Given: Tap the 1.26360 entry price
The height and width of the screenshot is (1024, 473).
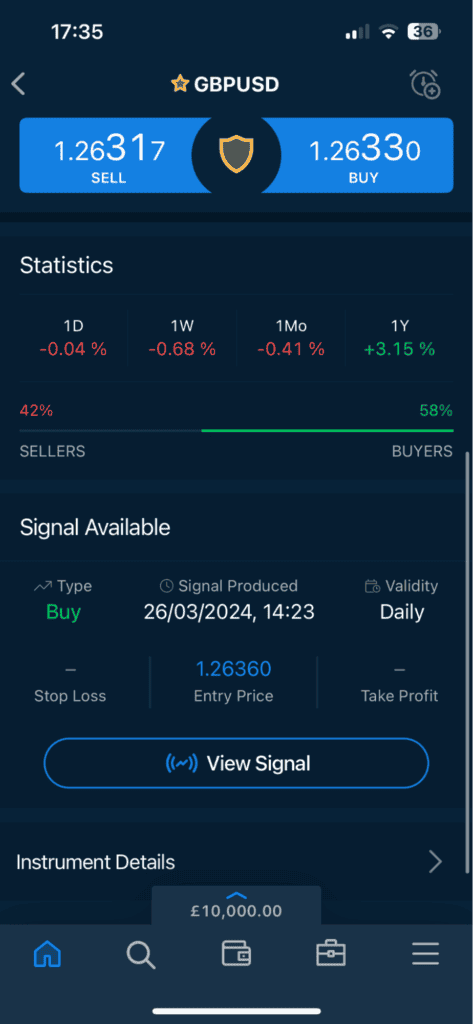Looking at the screenshot, I should tap(233, 669).
